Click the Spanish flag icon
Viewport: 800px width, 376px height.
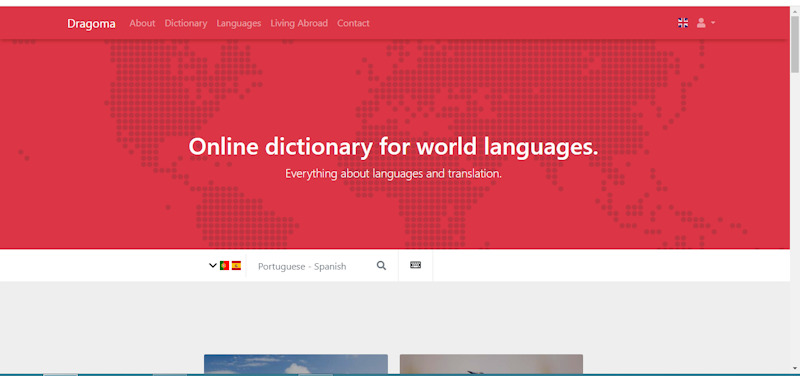(x=236, y=265)
